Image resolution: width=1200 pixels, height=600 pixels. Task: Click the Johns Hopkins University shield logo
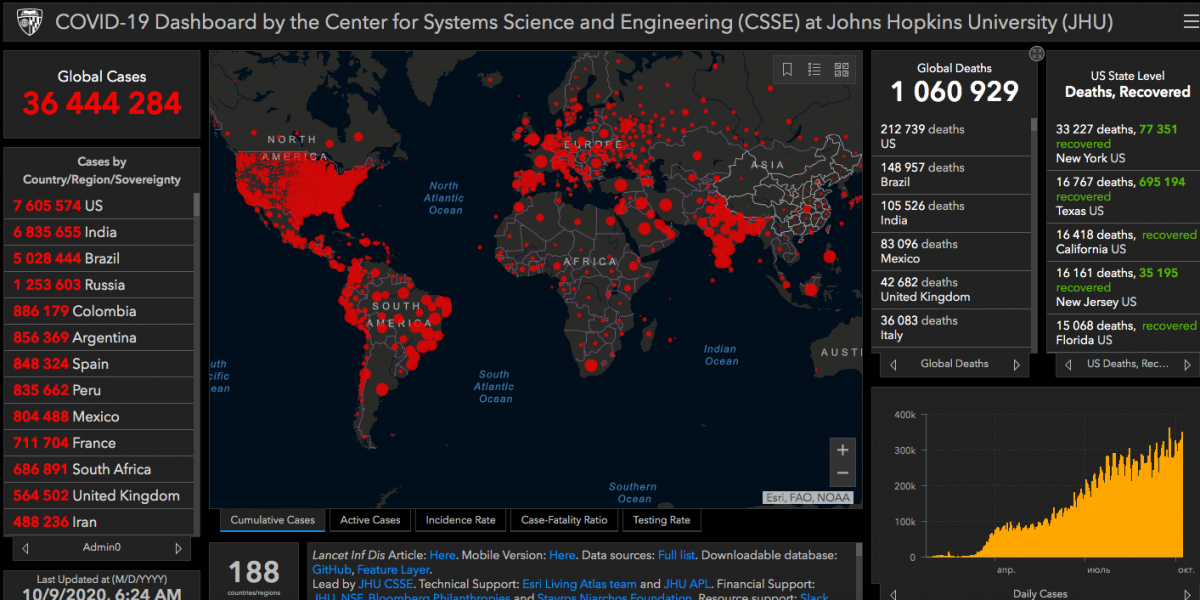click(x=29, y=21)
